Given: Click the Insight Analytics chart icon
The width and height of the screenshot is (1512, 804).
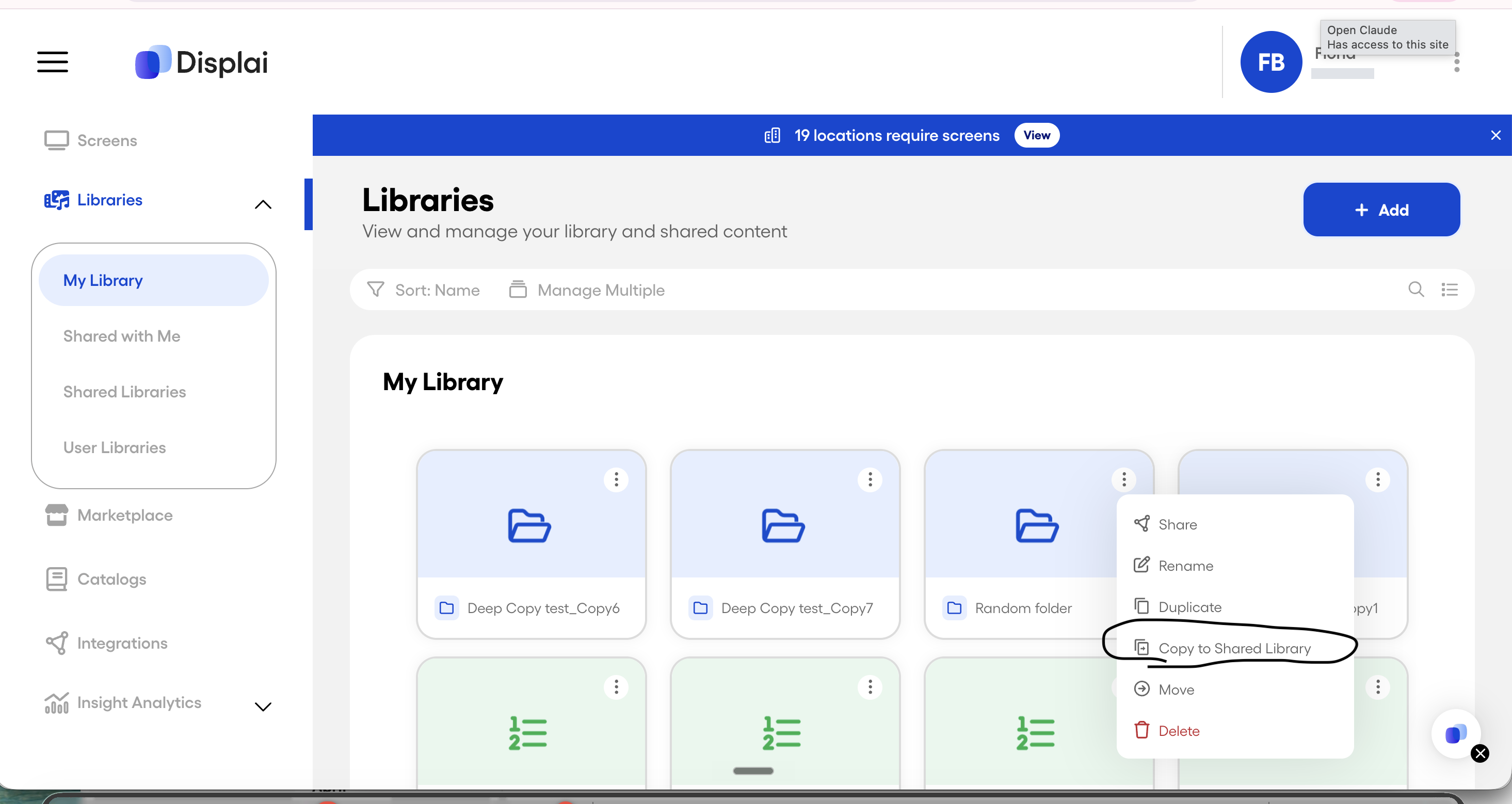Looking at the screenshot, I should [x=56, y=702].
